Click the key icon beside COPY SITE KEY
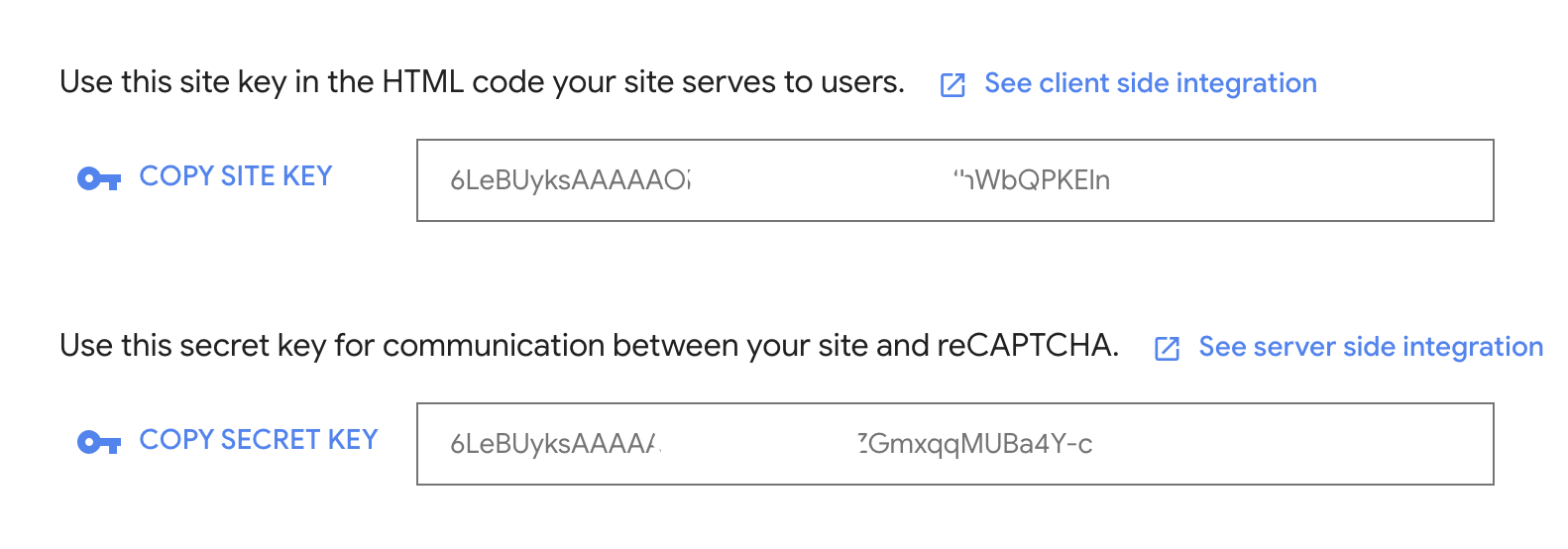This screenshot has height=549, width=1568. 98,179
